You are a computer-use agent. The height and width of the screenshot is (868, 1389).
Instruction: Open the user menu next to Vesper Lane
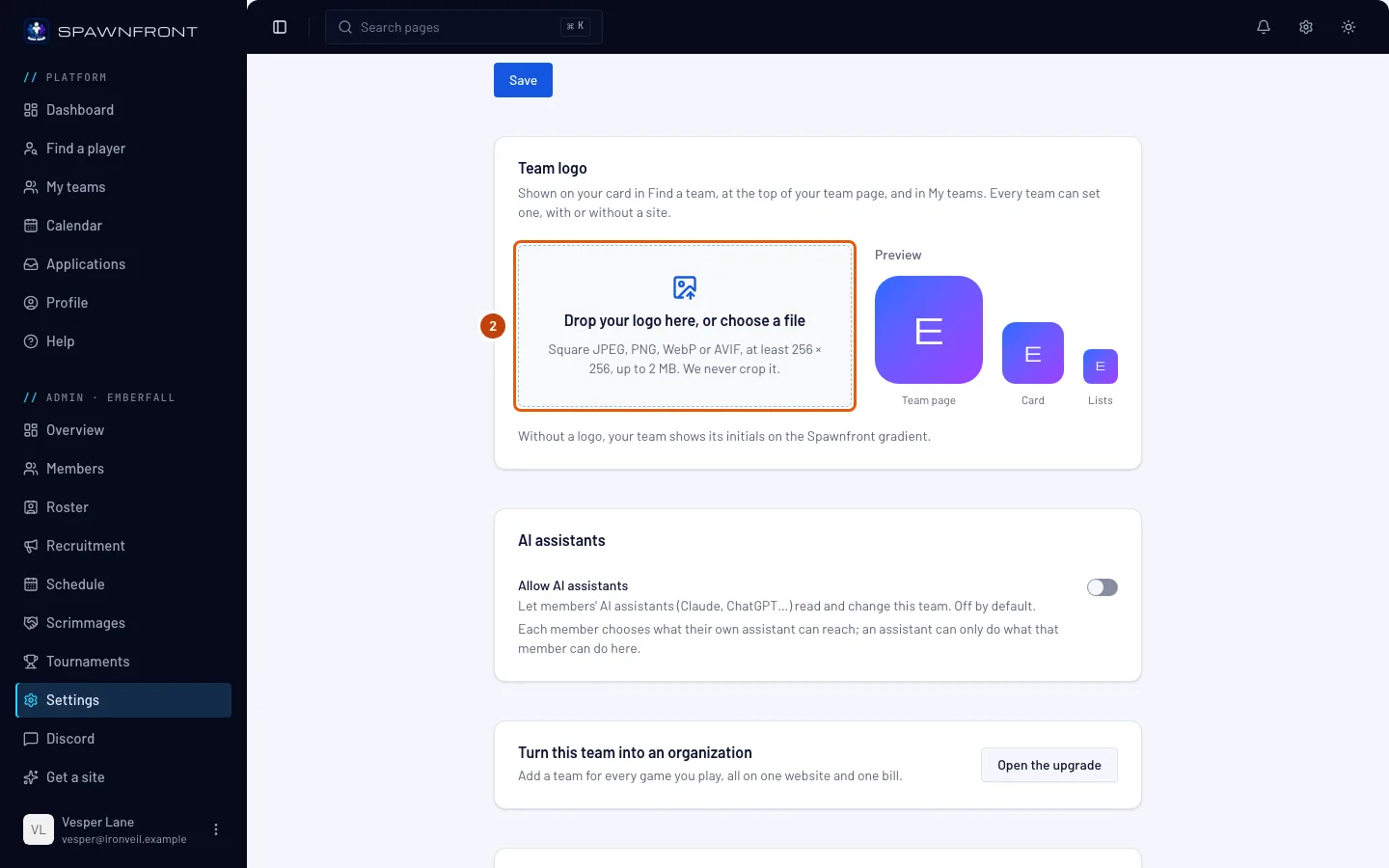(x=216, y=829)
